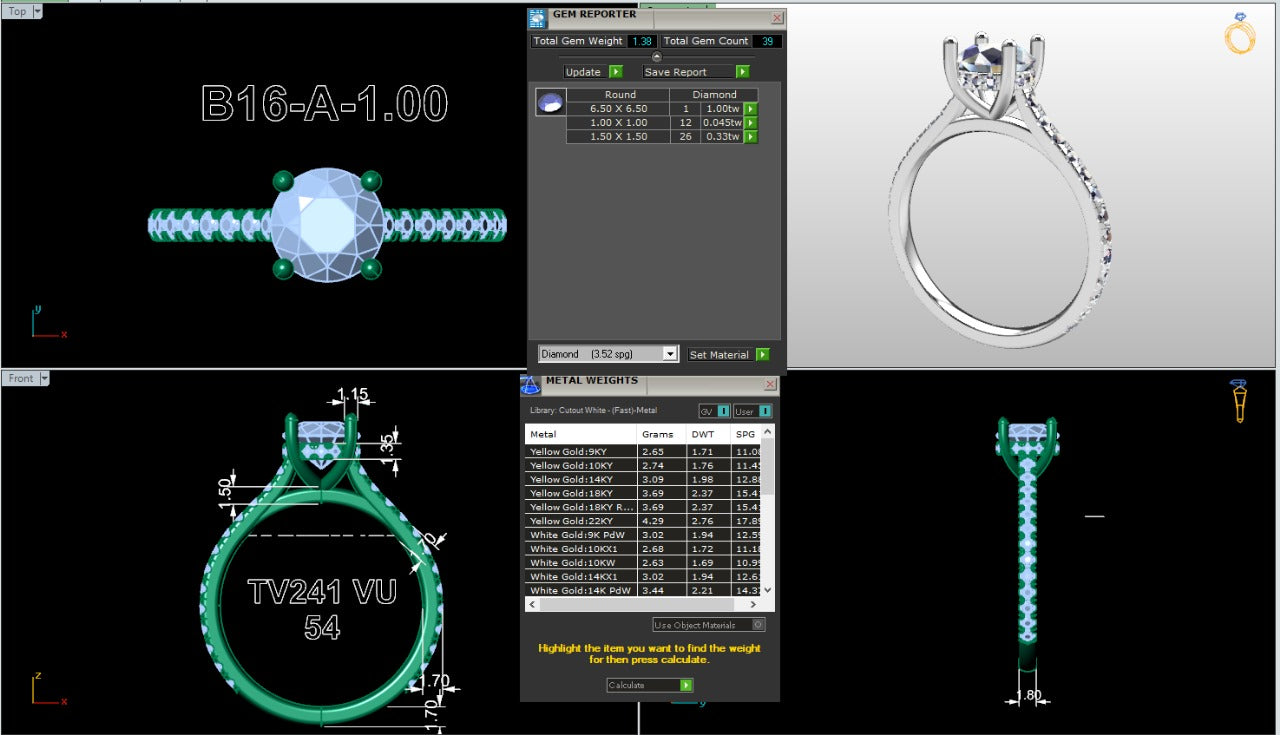Image resolution: width=1280 pixels, height=735 pixels.
Task: Select the White Gold:10KX1 row
Action: (643, 549)
